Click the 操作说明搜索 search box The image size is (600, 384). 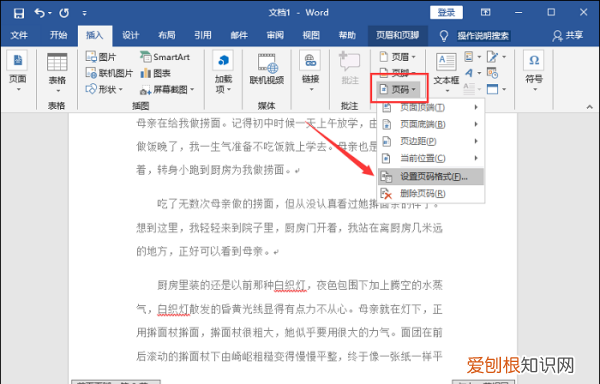(483, 36)
